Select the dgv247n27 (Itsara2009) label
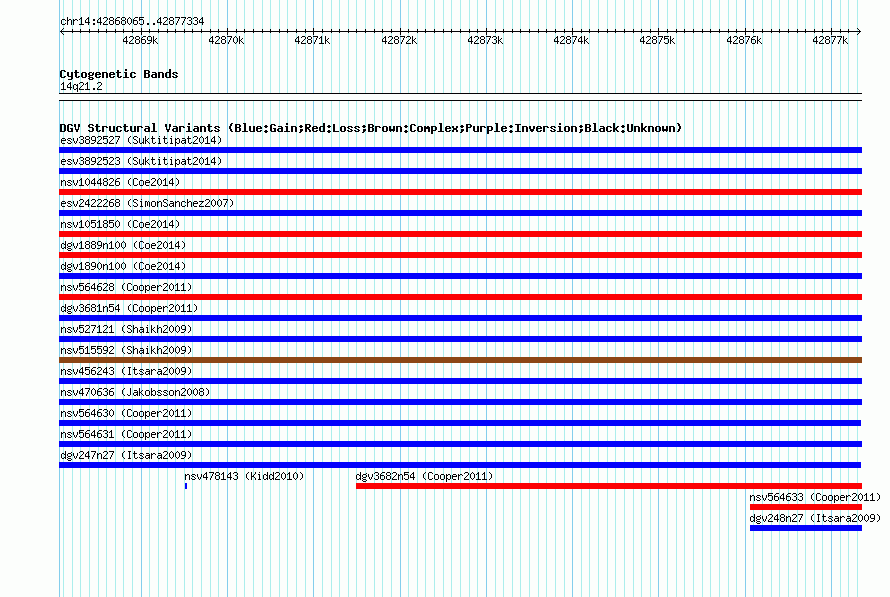Image resolution: width=890 pixels, height=597 pixels. pos(126,455)
